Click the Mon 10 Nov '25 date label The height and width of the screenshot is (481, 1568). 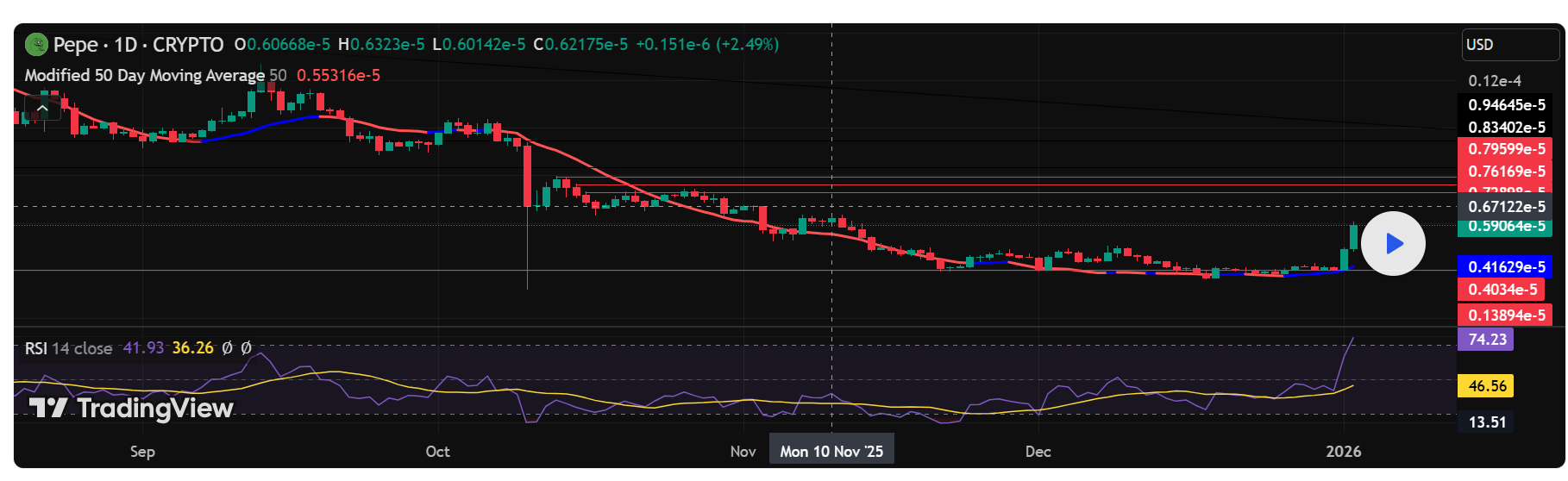coord(831,452)
